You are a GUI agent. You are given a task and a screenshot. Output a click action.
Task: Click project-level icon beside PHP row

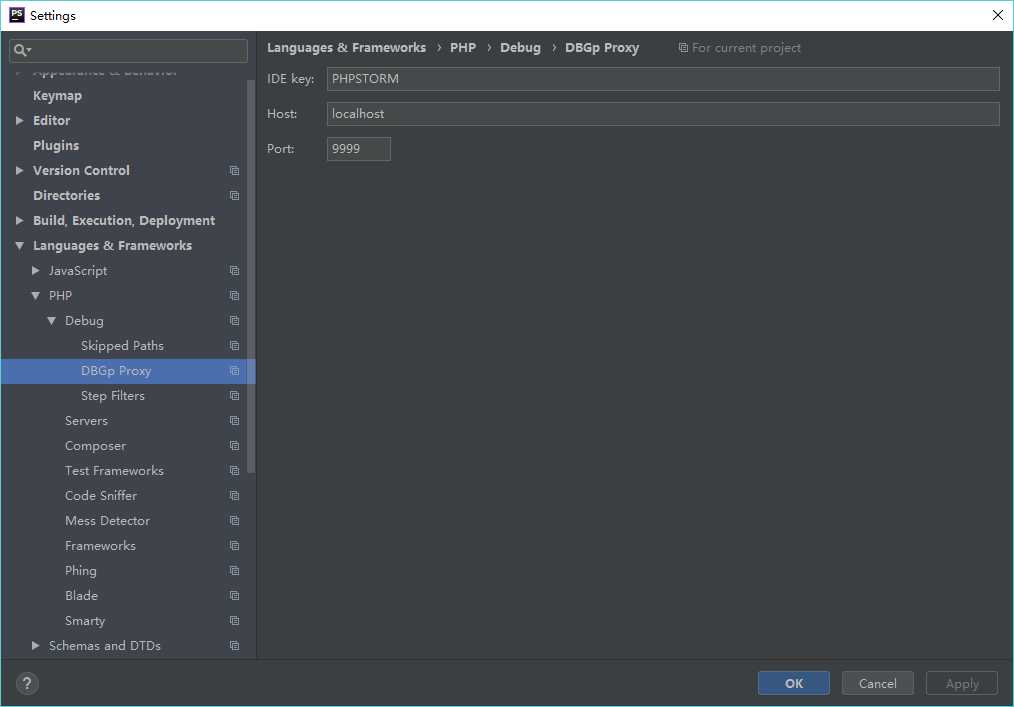click(x=234, y=296)
